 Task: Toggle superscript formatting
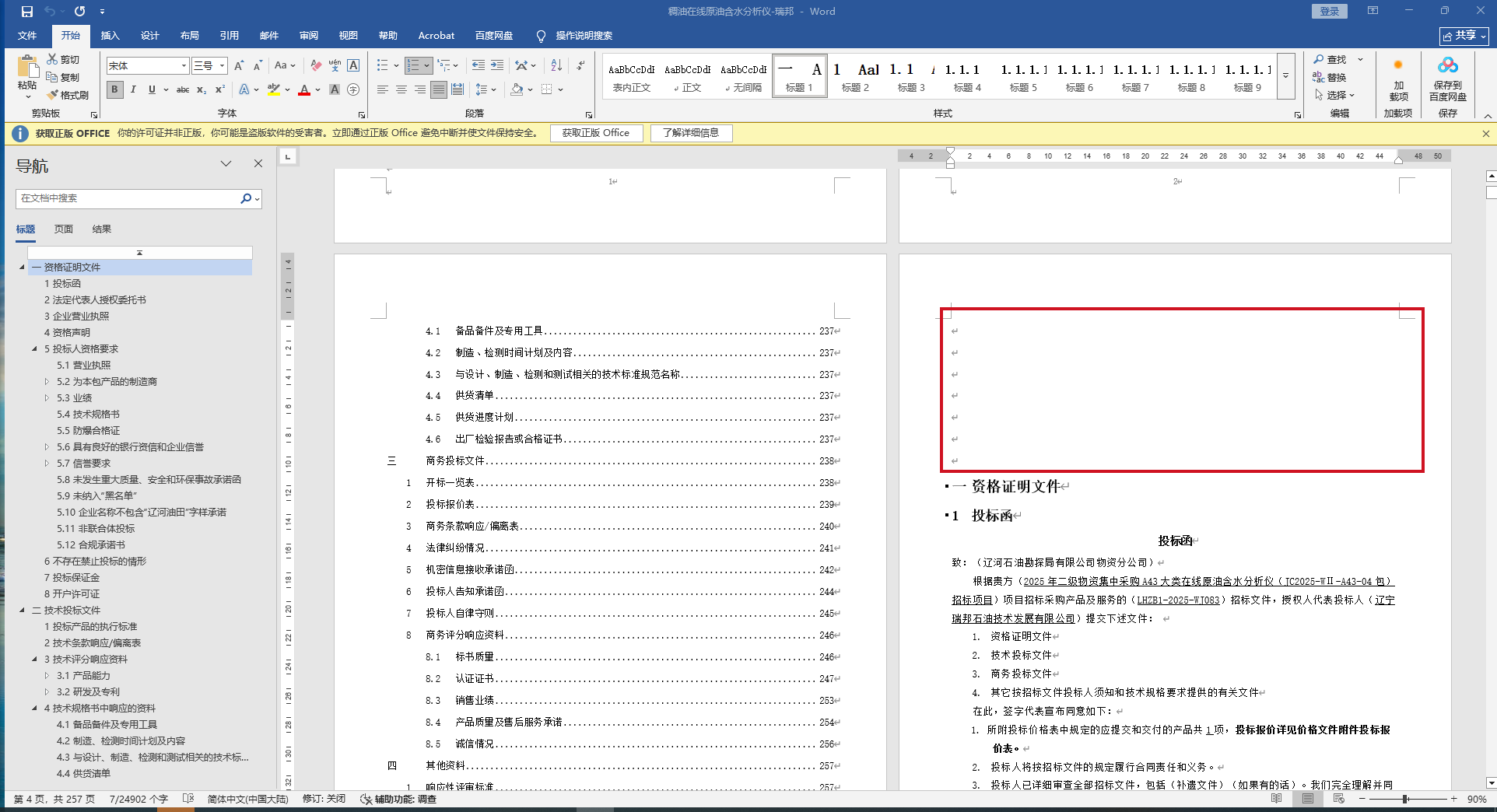pos(220,90)
